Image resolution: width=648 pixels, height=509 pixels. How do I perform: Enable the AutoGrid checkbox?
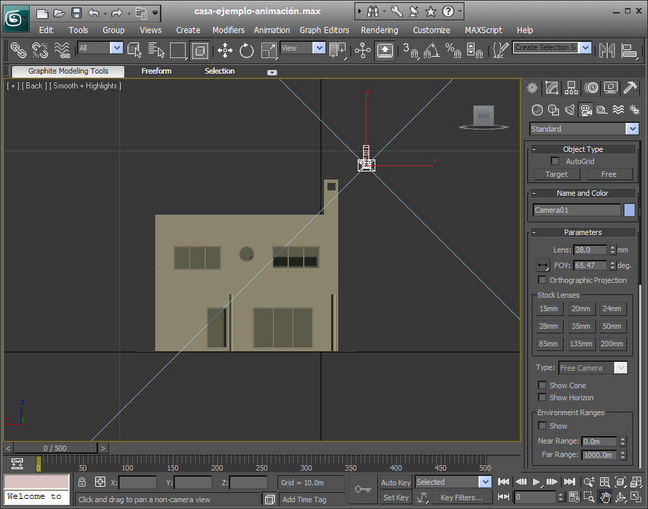[x=555, y=161]
